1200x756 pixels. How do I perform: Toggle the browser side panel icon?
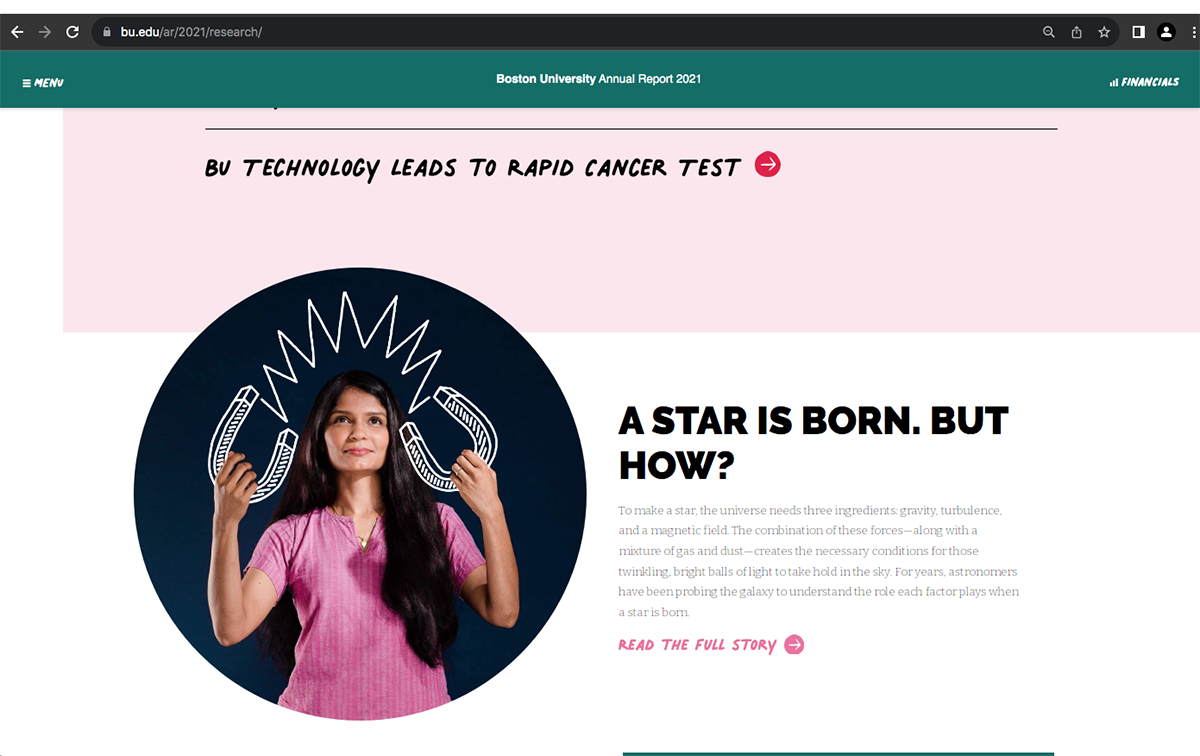pos(1138,32)
